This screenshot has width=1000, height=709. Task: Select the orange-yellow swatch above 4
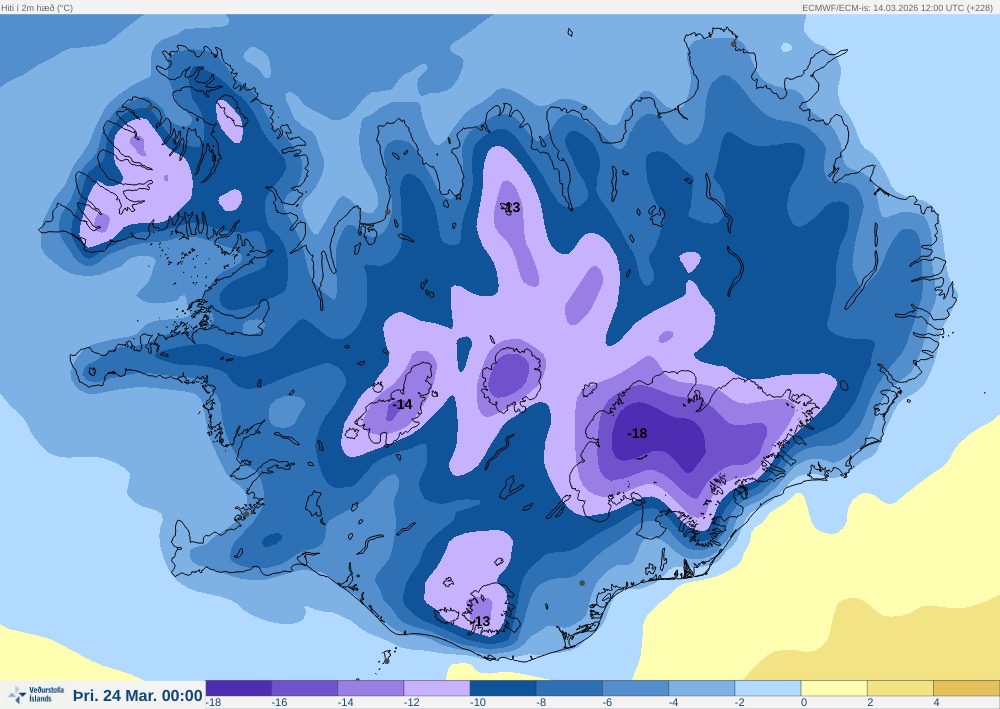(x=967, y=688)
